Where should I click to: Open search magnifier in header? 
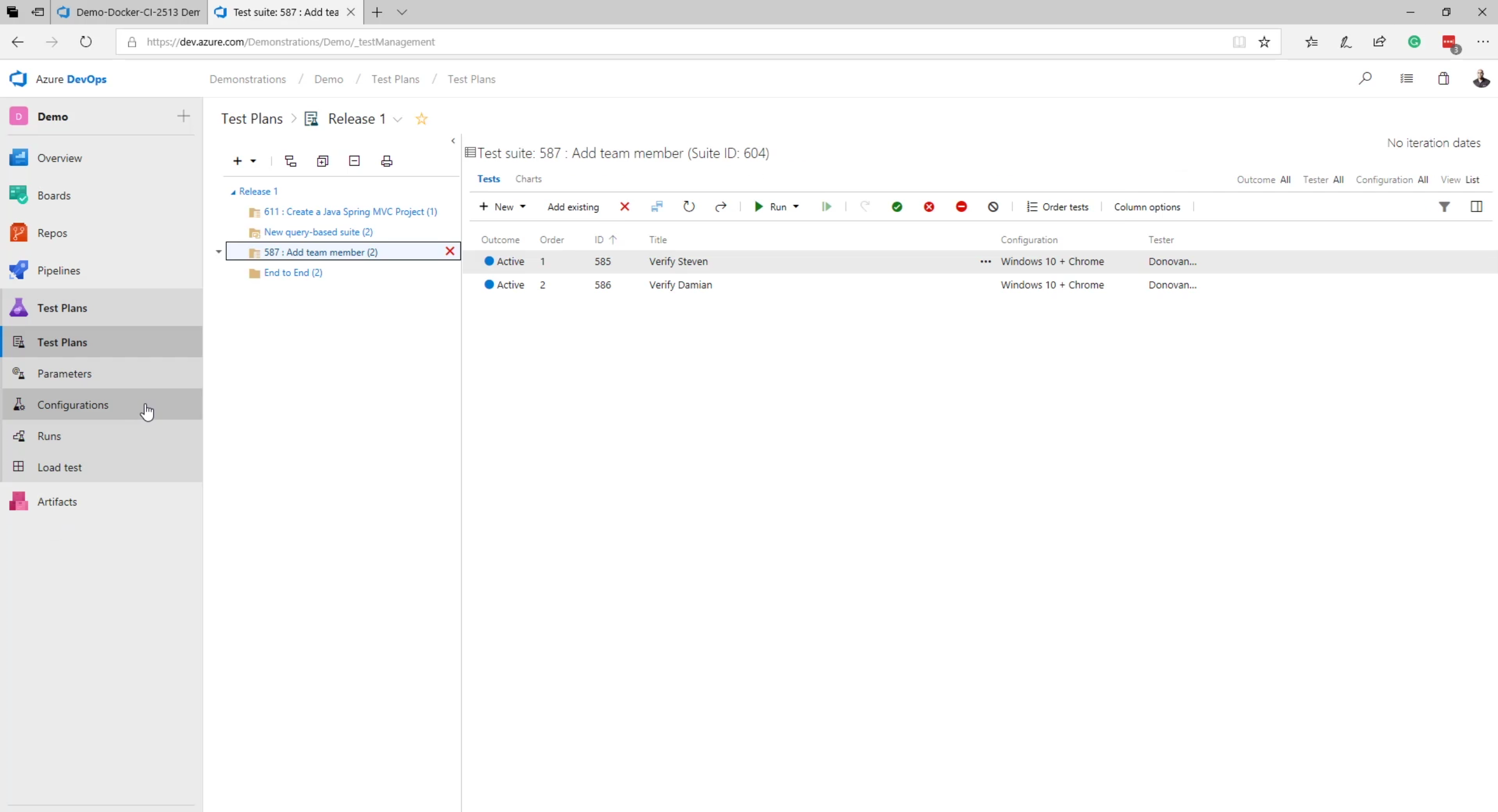pyautogui.click(x=1365, y=79)
